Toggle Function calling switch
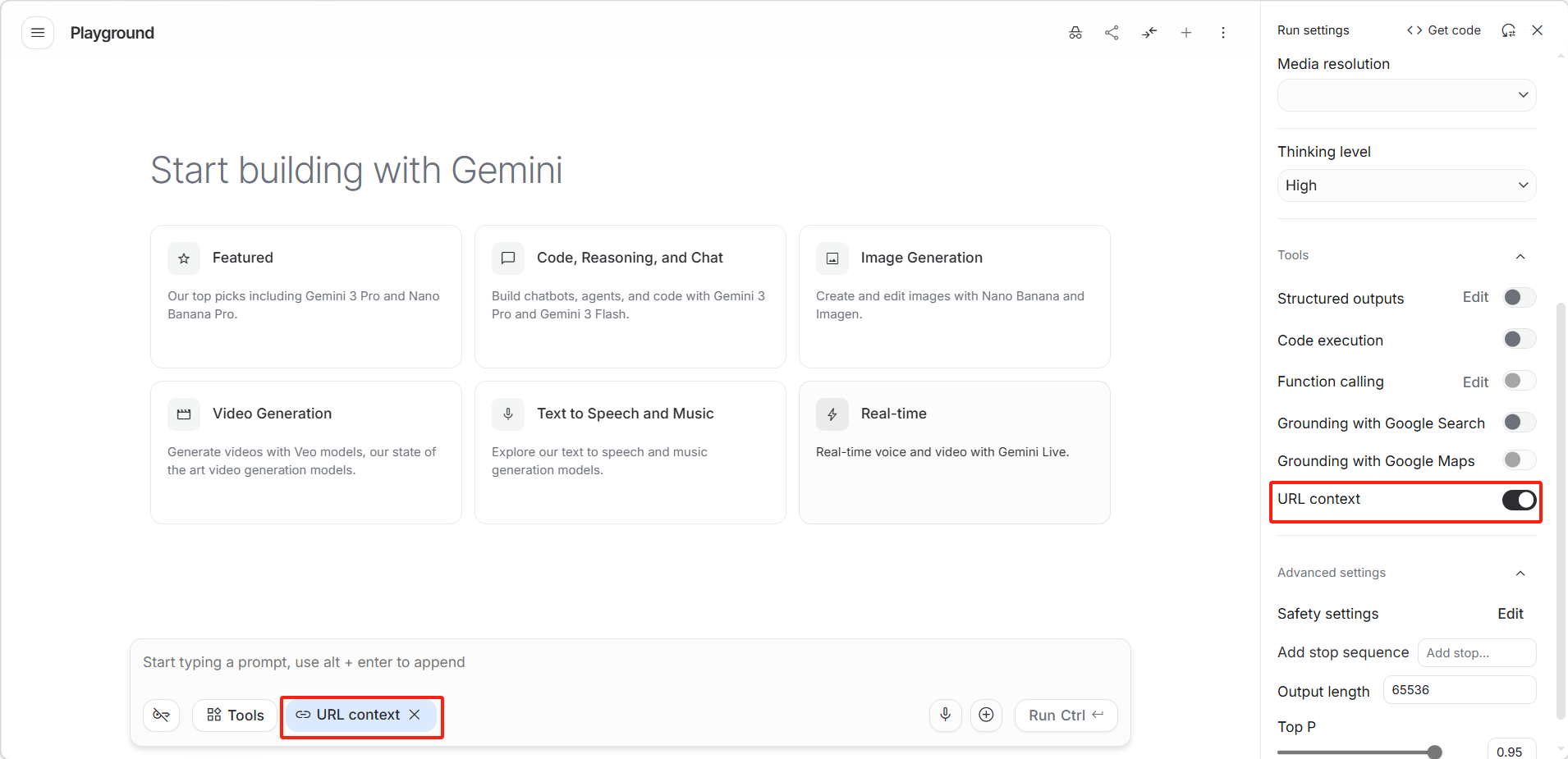 1519,381
